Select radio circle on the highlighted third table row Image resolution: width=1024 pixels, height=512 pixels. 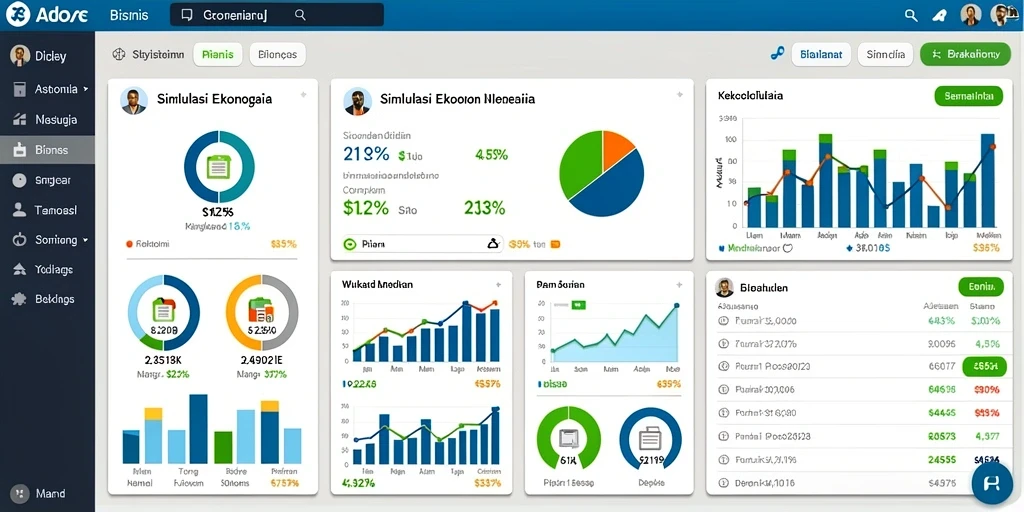pos(723,367)
